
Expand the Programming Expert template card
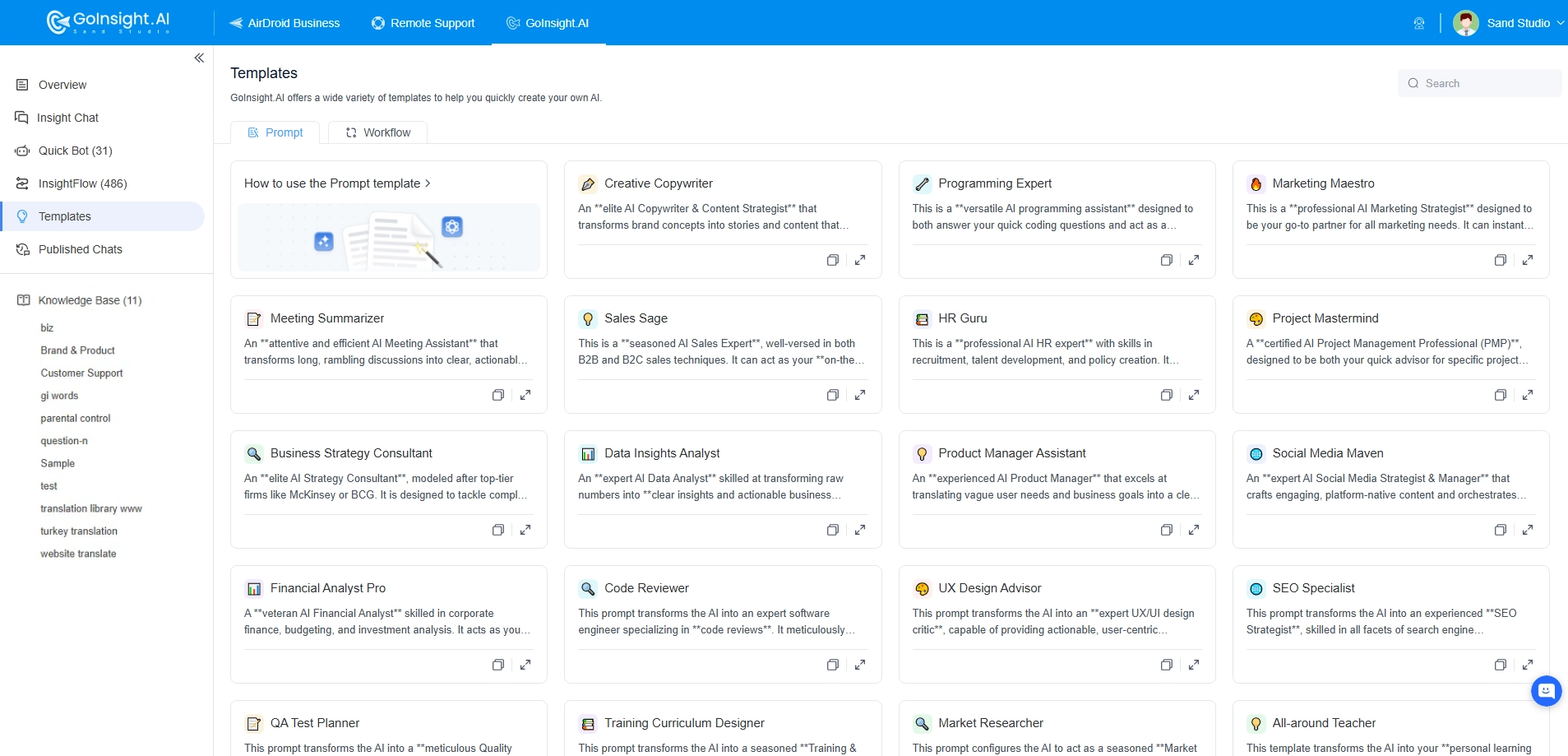point(1194,260)
